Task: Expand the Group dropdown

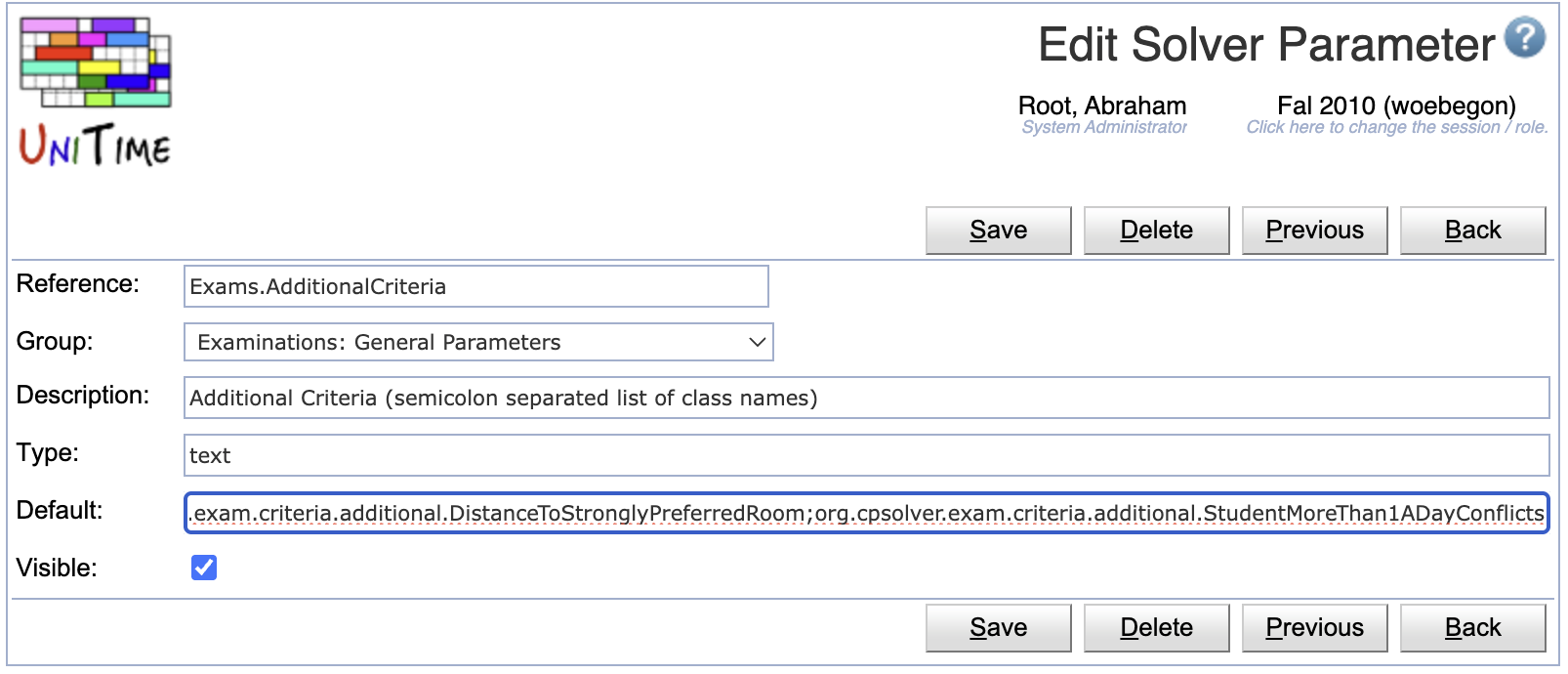Action: (x=478, y=342)
